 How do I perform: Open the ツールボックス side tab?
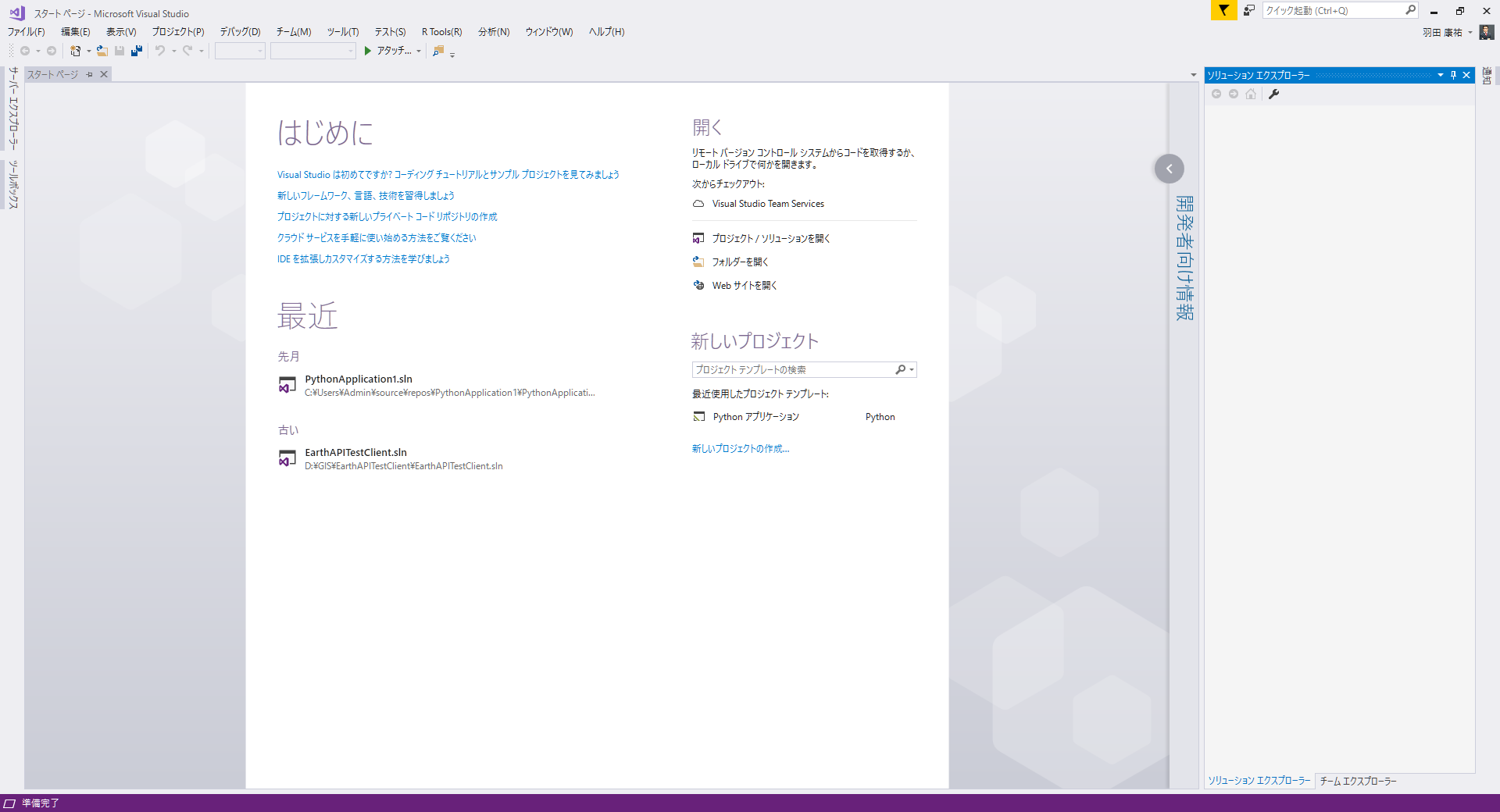tap(12, 184)
